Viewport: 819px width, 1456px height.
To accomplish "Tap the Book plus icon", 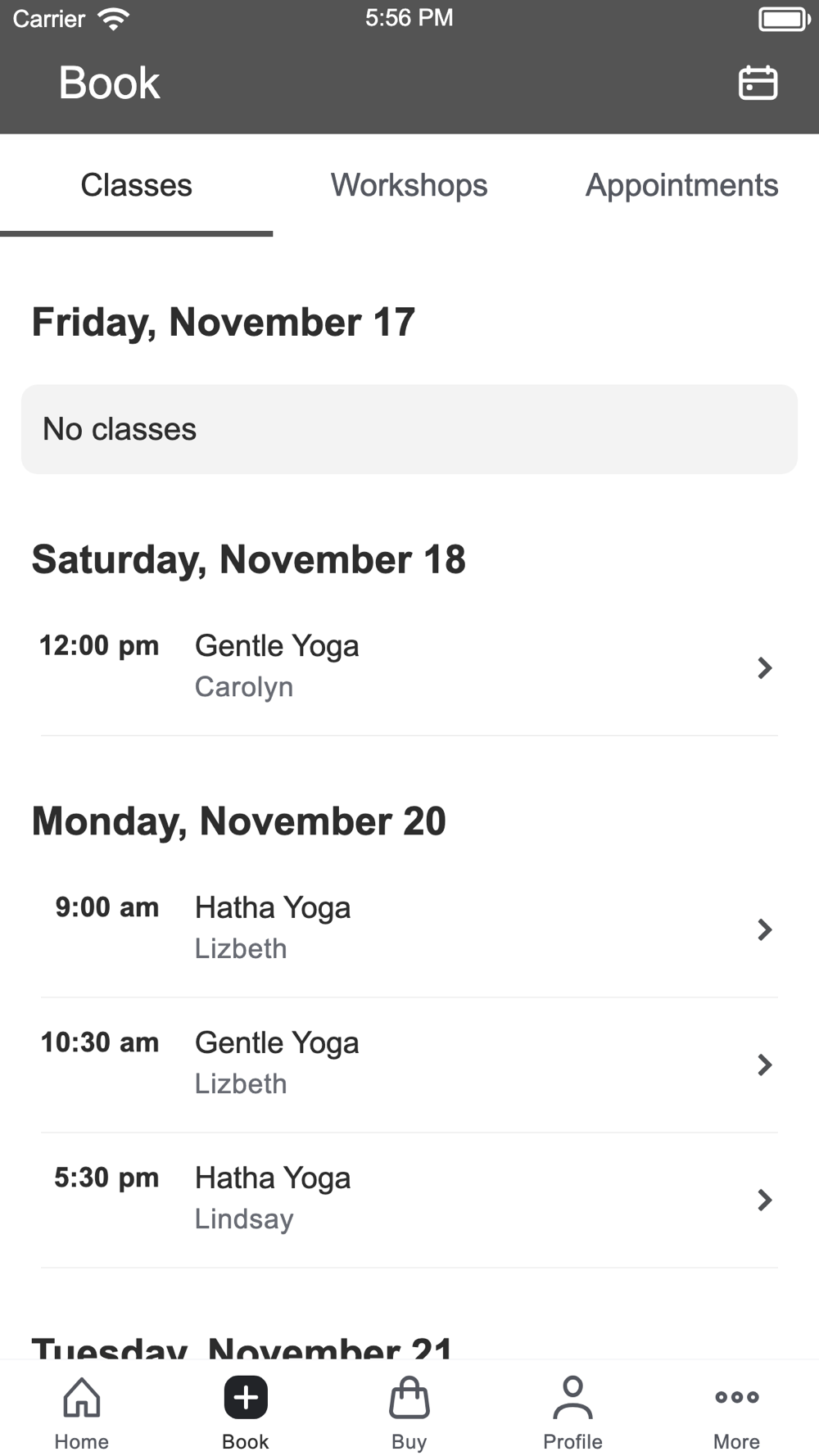I will 246,1397.
